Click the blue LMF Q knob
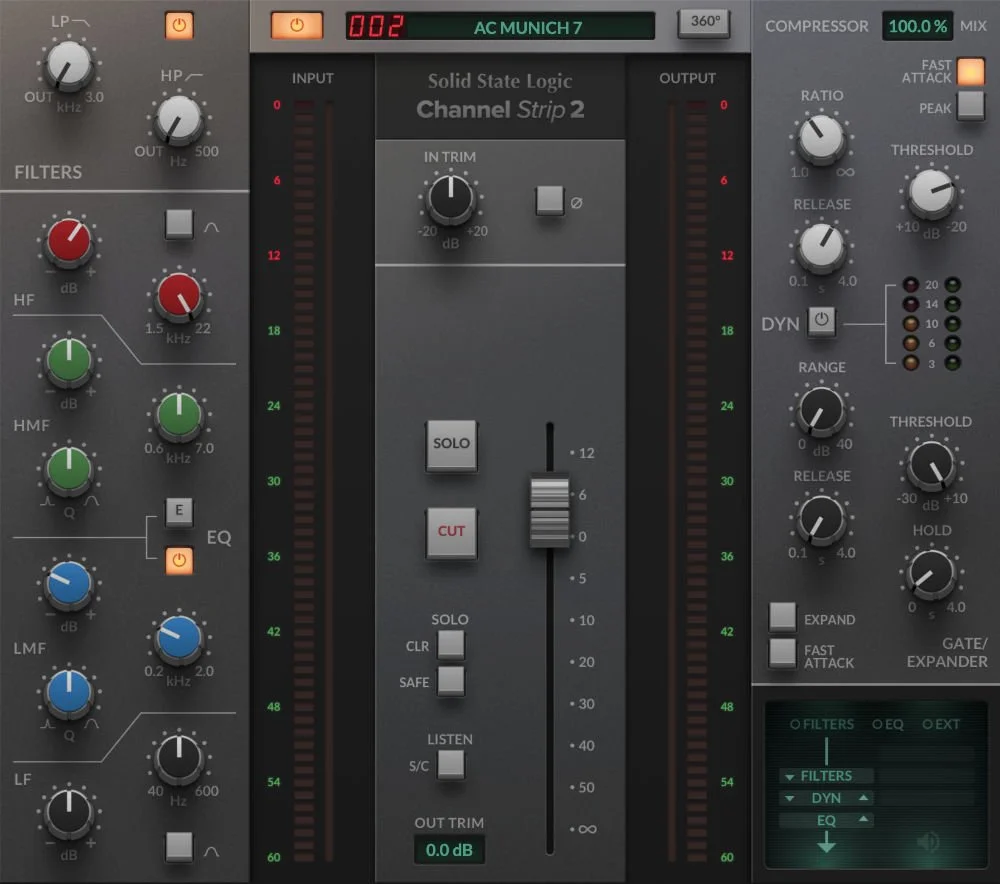Image resolution: width=1000 pixels, height=884 pixels. point(69,691)
